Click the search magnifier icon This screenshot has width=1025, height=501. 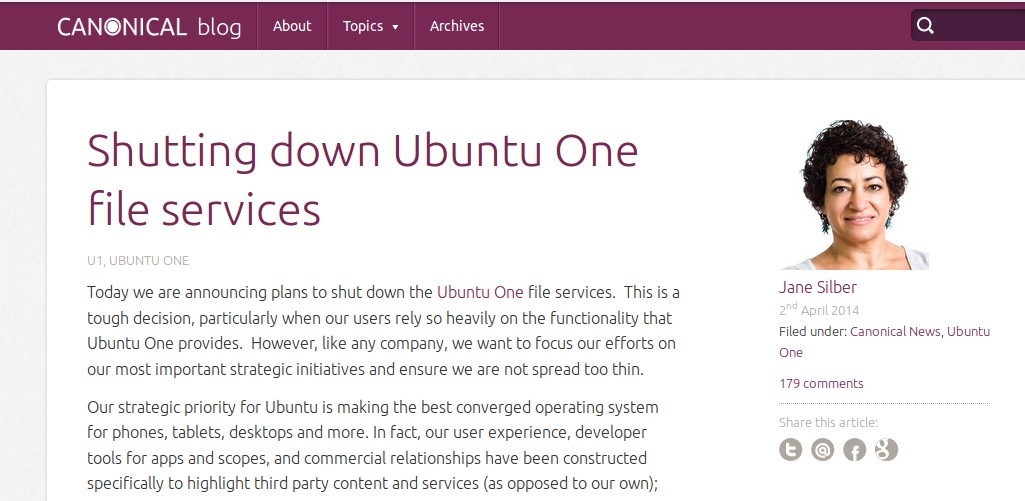point(925,26)
